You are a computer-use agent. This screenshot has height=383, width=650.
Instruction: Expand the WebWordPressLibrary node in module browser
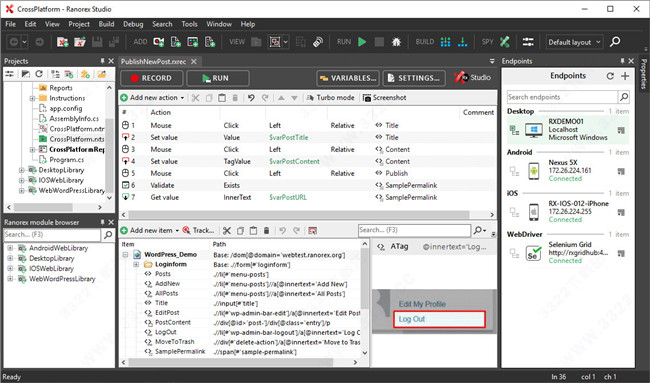[10, 279]
